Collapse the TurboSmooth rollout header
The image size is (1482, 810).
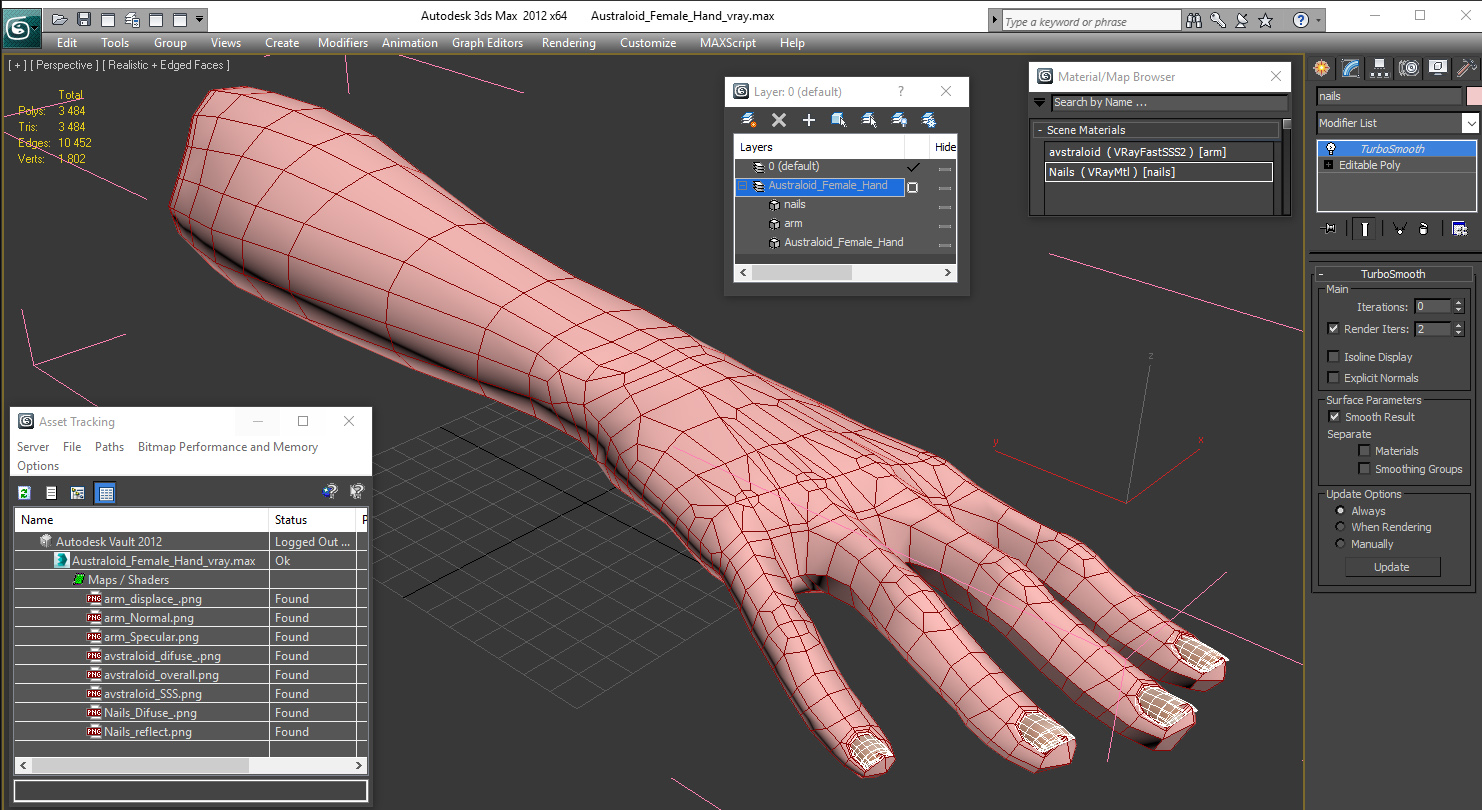point(1392,274)
